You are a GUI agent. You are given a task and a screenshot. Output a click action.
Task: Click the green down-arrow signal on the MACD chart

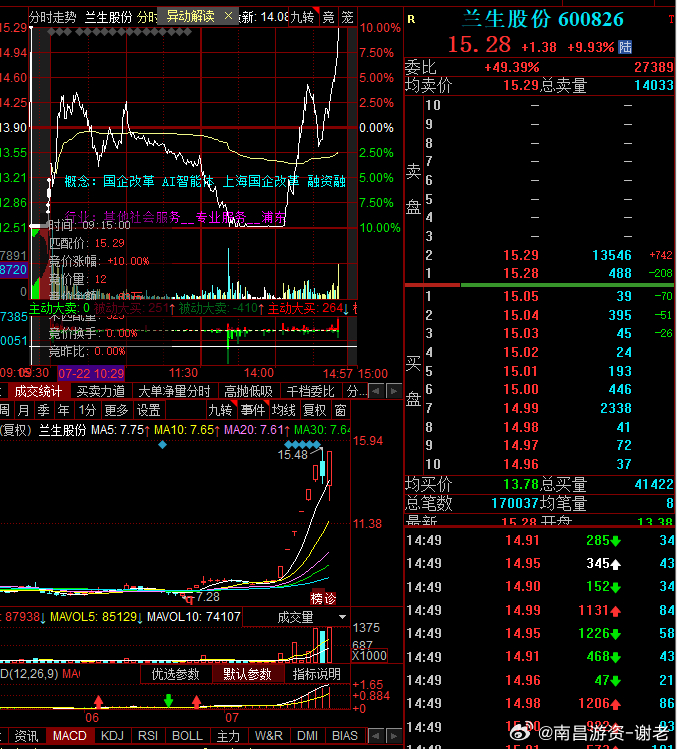click(168, 701)
